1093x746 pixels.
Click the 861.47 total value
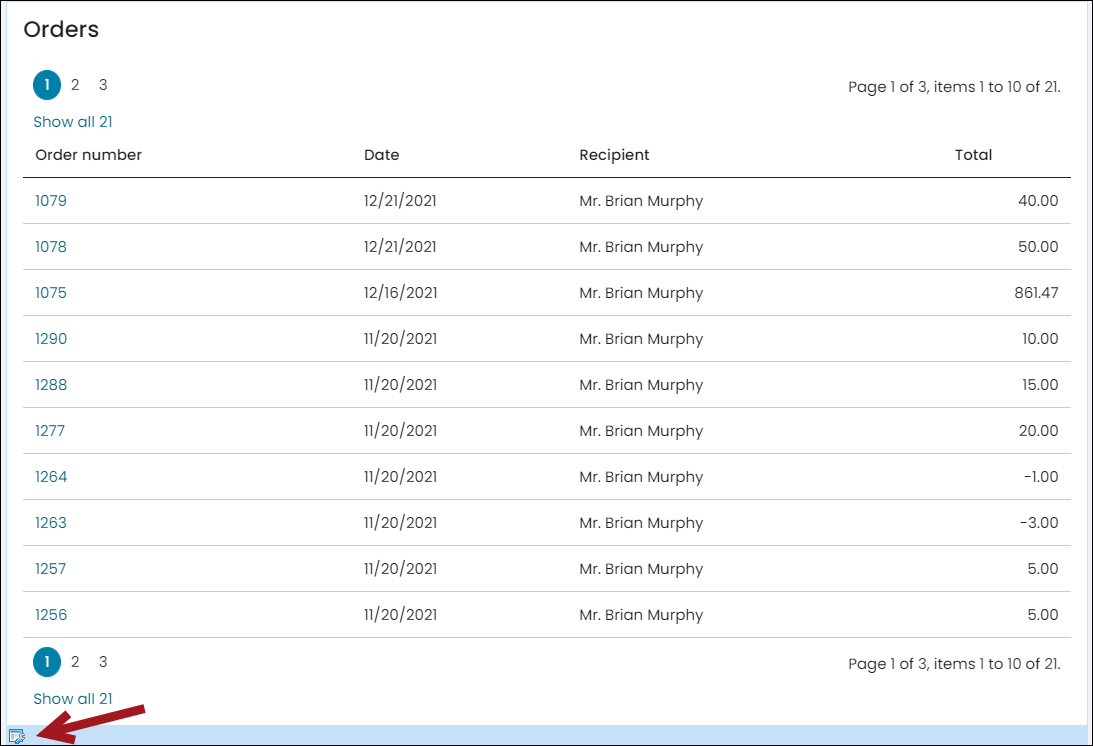[1036, 293]
